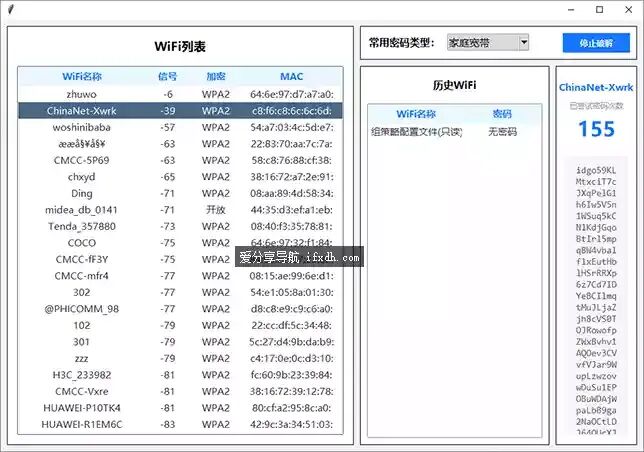This screenshot has height=452, width=644.
Task: Select the zzz network row
Action: tap(180, 358)
